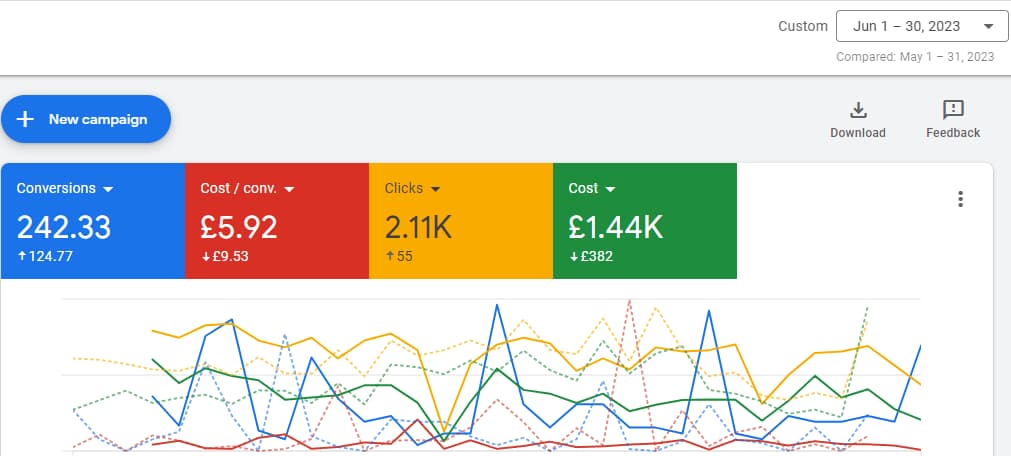Expand the green Cost metric dropdown
Screen dimensions: 1011x456
(610, 189)
